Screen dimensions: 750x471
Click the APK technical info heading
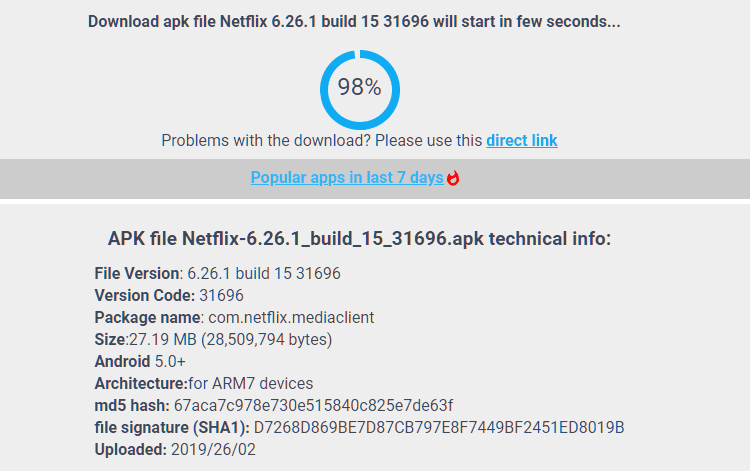(x=359, y=238)
